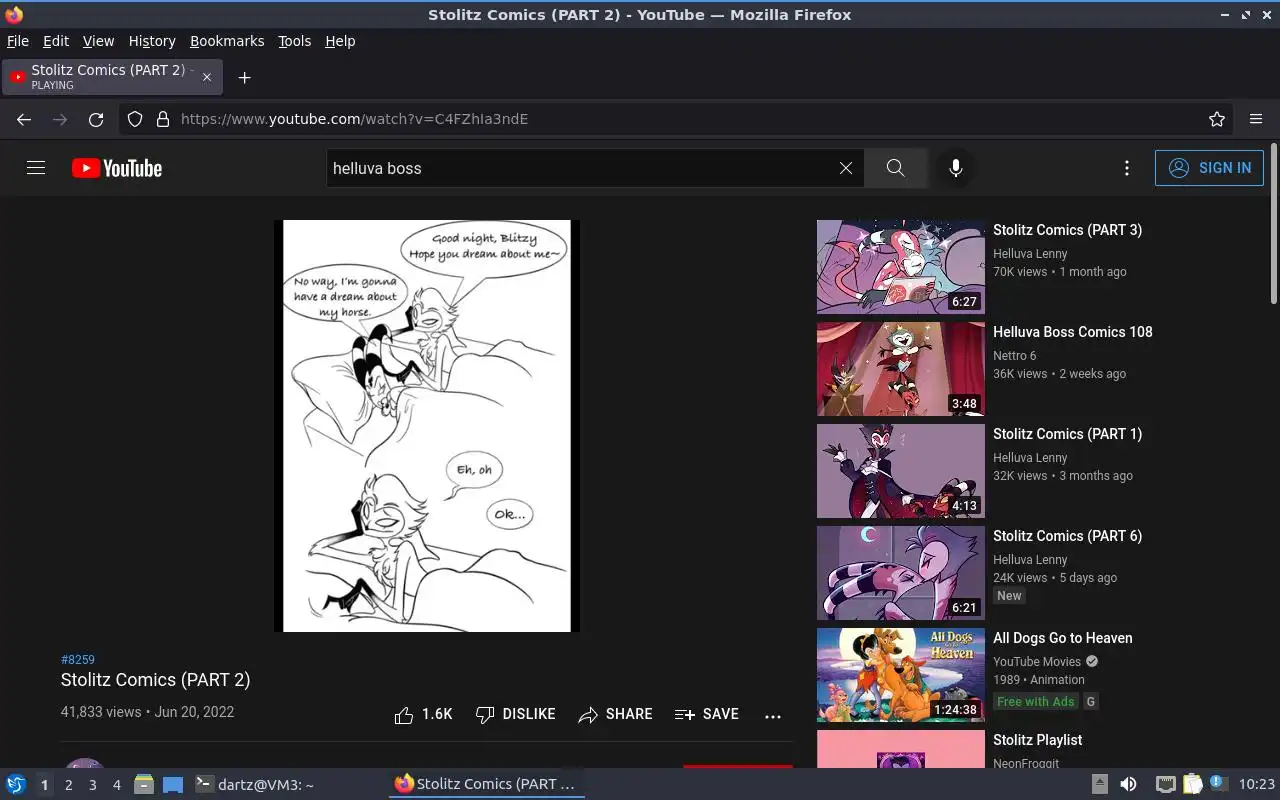Image resolution: width=1280 pixels, height=800 pixels.
Task: Save the video to a playlist
Action: tap(707, 714)
